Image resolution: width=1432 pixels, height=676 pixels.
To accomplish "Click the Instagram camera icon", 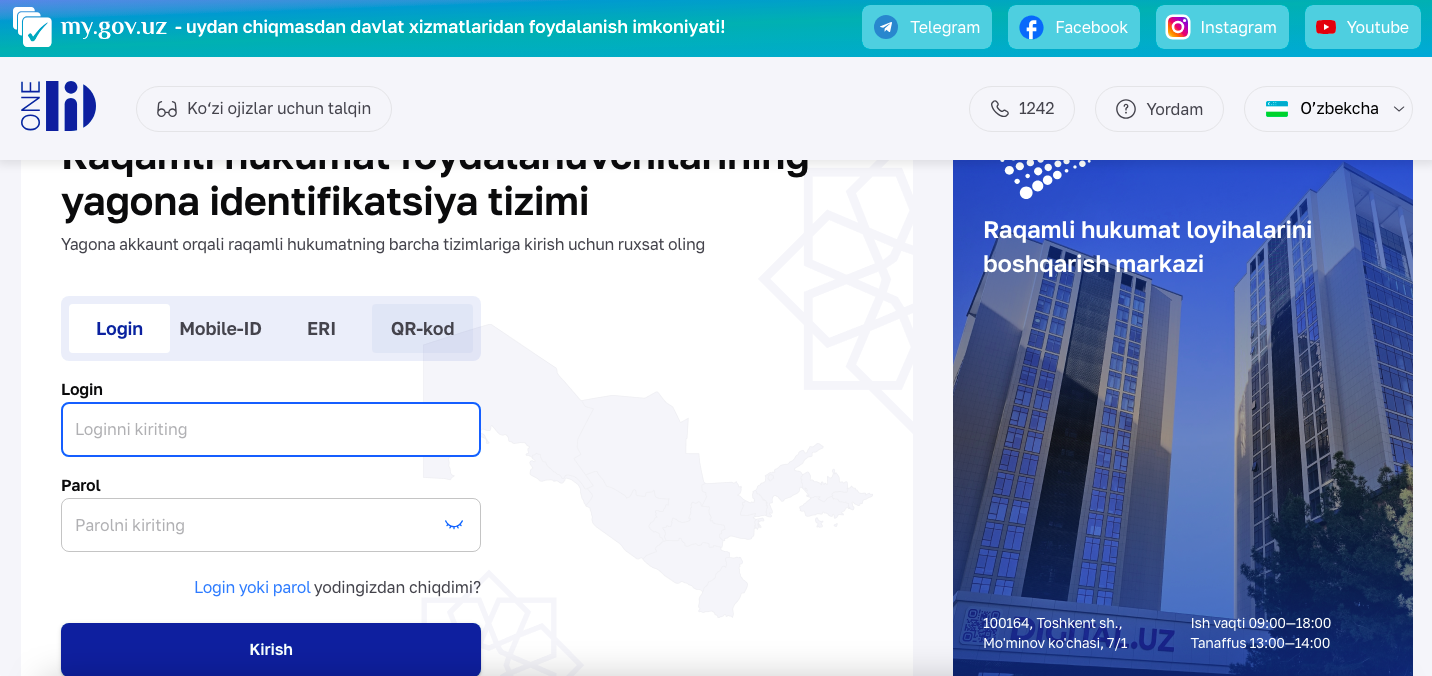I will [x=1178, y=28].
